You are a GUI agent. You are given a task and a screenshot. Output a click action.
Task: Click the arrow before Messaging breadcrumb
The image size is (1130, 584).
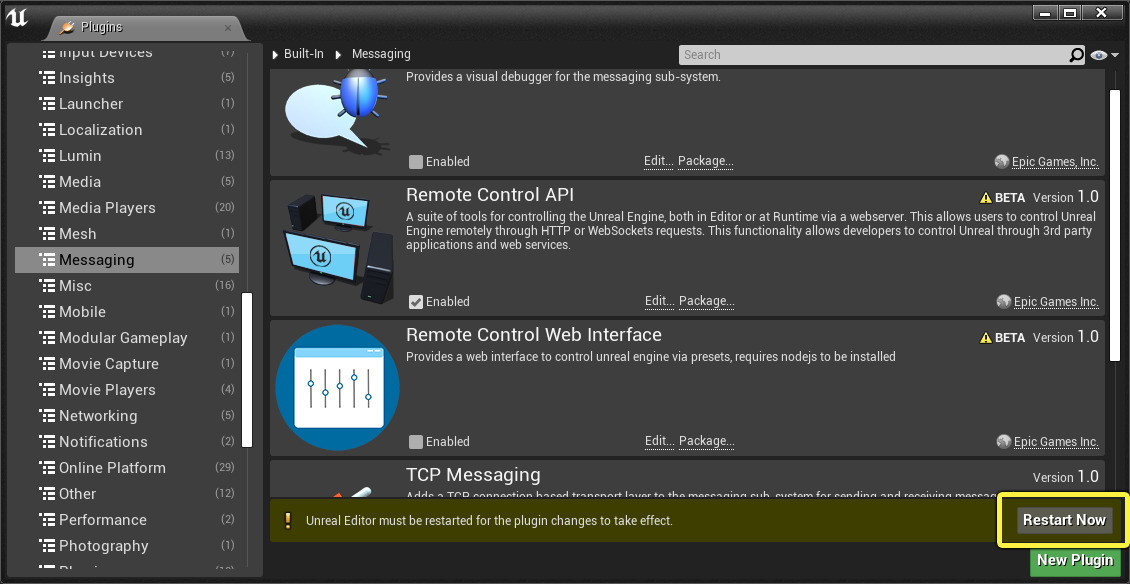[x=338, y=54]
